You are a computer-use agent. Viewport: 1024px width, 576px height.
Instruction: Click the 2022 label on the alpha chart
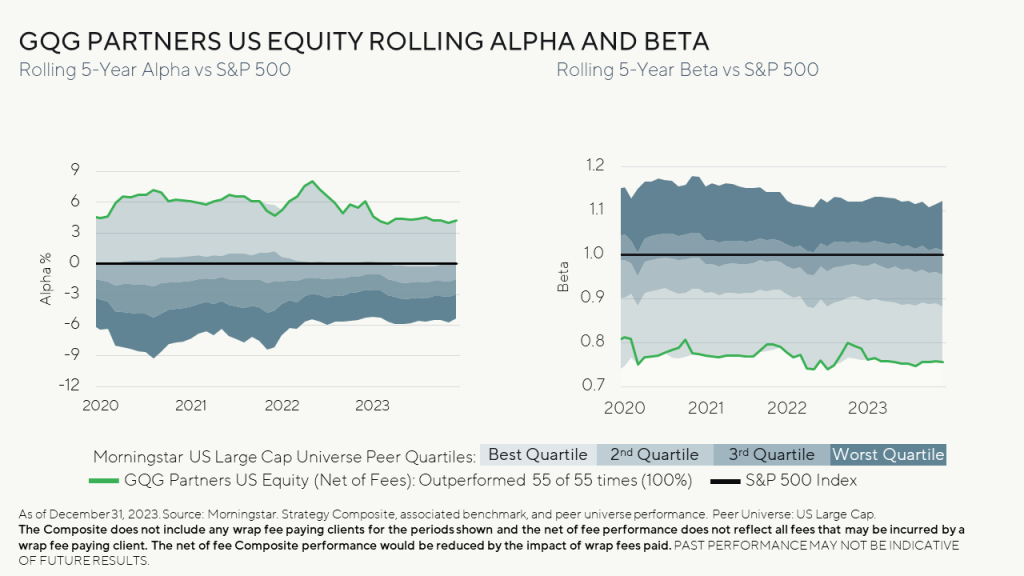pyautogui.click(x=282, y=405)
